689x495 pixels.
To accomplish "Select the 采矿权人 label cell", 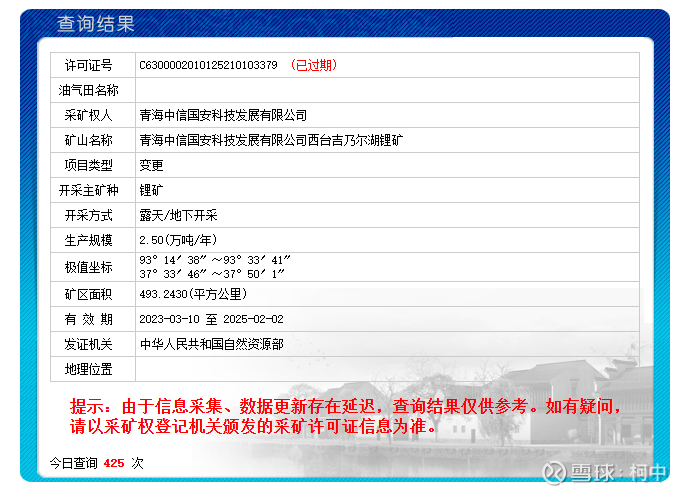I will (x=93, y=115).
